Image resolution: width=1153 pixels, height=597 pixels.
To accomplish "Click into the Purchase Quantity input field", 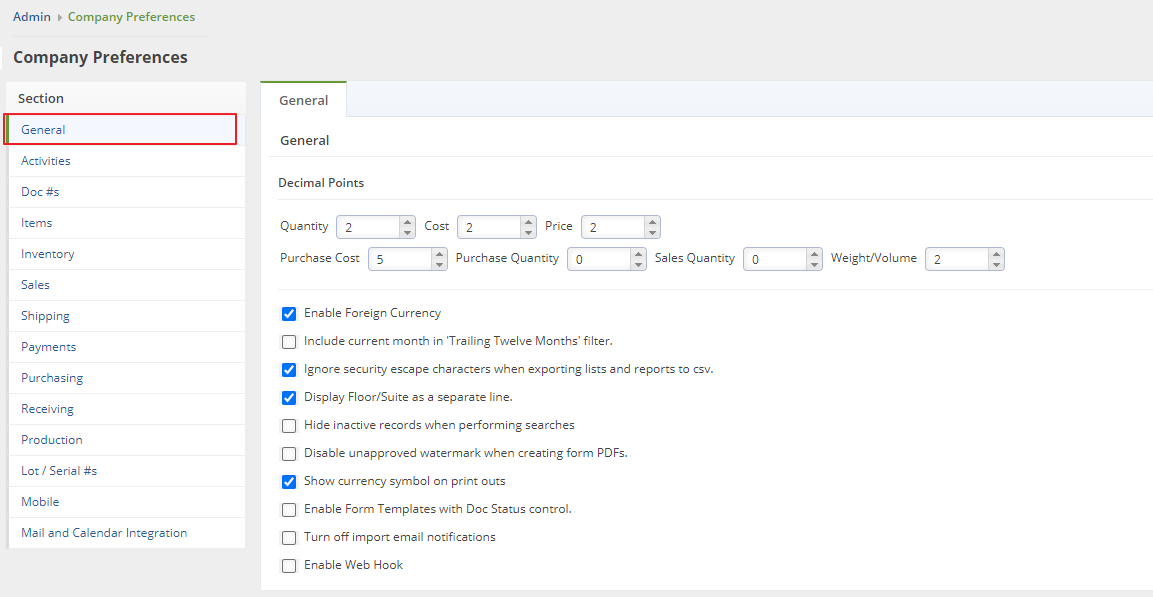I will pos(599,259).
